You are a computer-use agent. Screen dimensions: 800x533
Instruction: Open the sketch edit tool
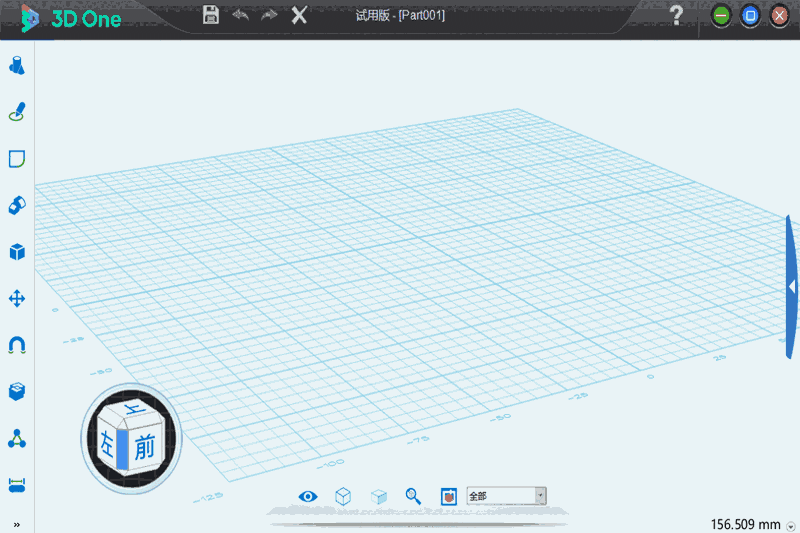point(16,159)
